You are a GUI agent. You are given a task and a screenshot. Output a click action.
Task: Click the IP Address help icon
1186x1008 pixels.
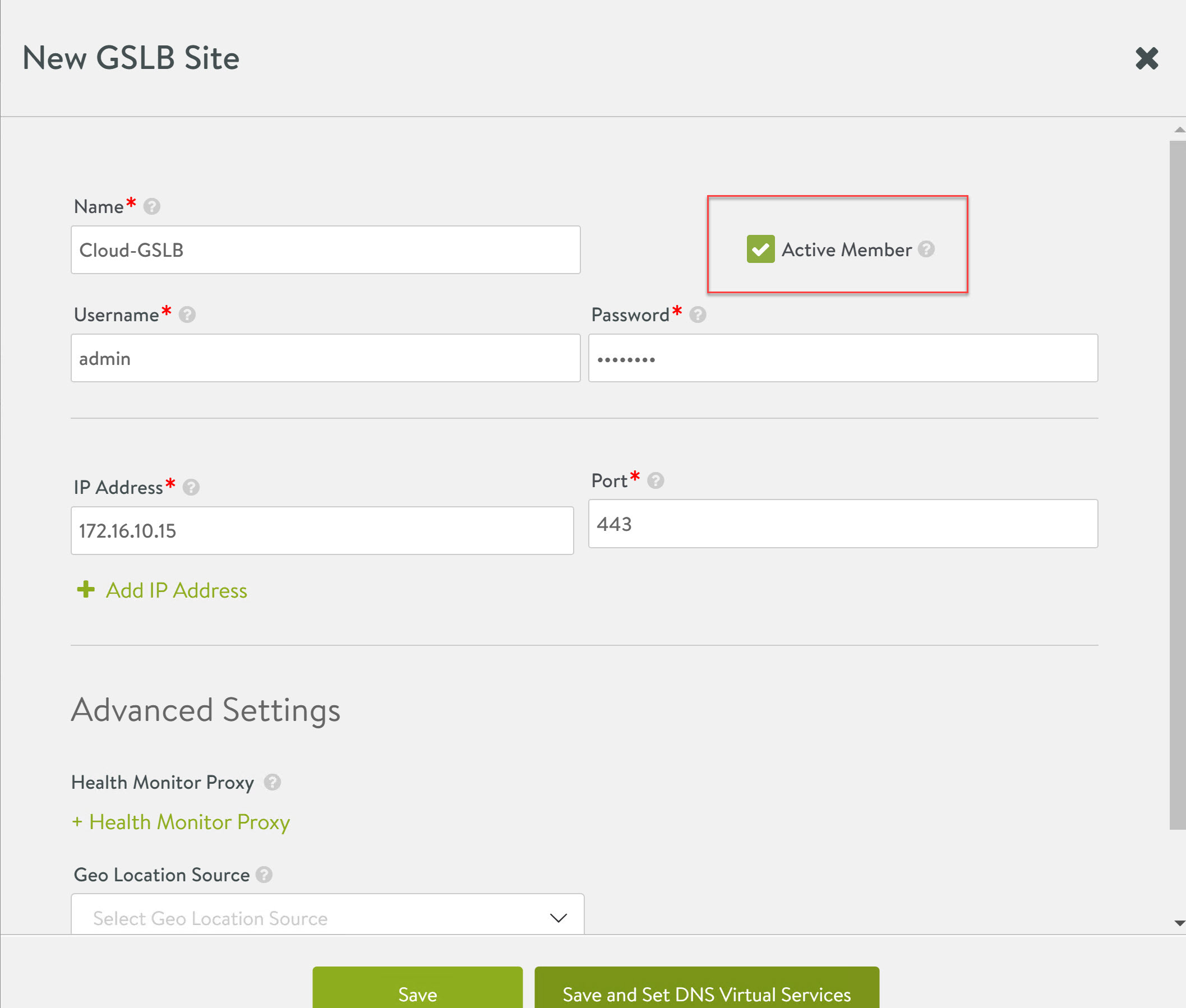191,487
